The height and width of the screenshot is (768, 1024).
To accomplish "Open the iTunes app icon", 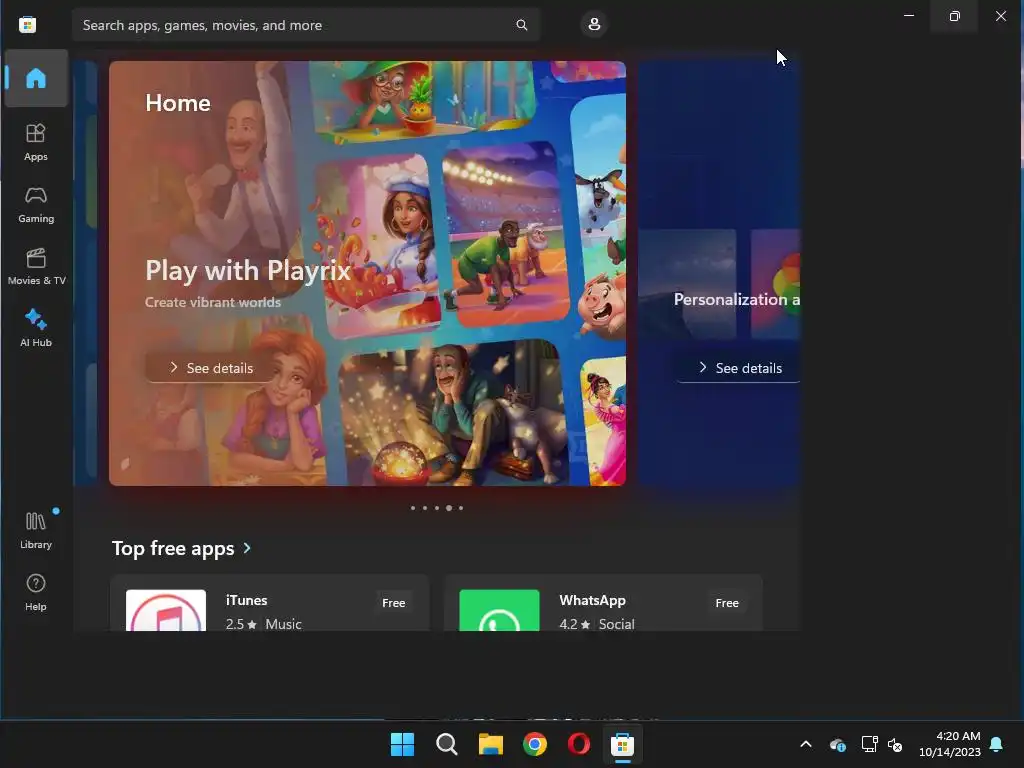I will tap(166, 610).
